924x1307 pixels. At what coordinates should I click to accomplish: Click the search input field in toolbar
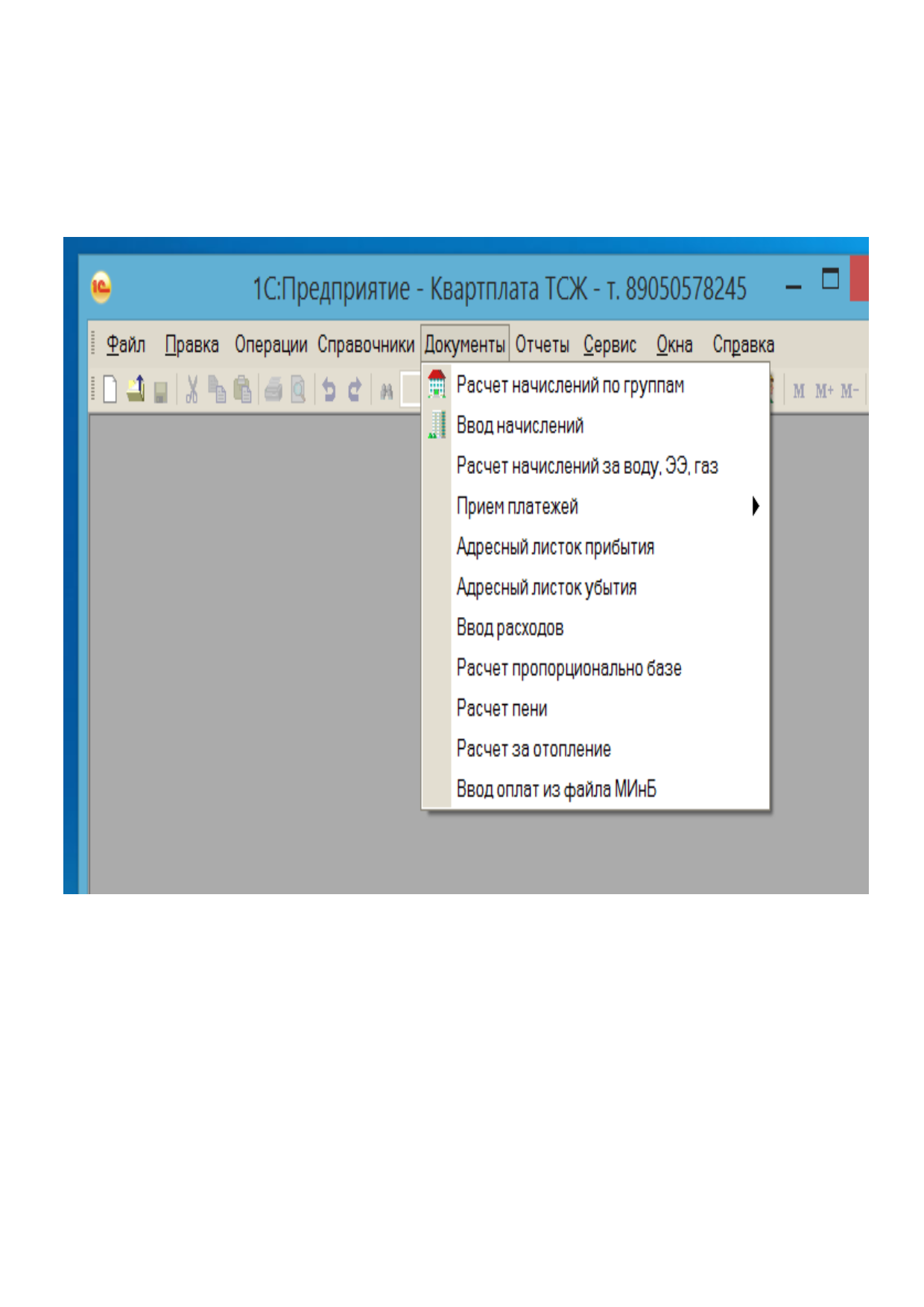[x=411, y=389]
